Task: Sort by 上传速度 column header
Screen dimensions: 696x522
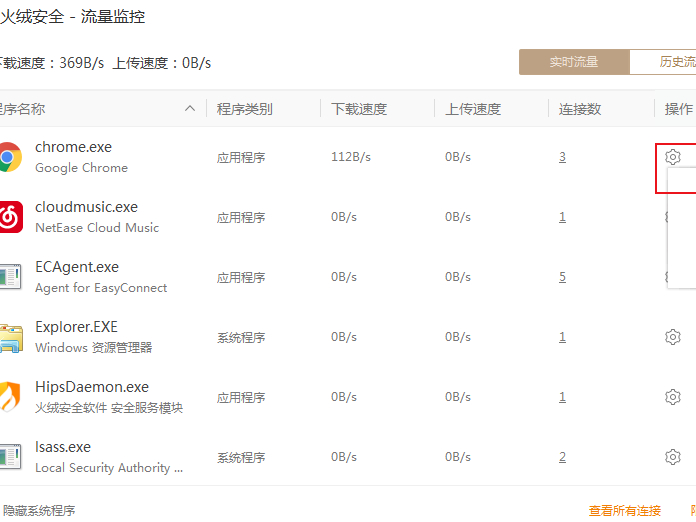Action: 473,109
